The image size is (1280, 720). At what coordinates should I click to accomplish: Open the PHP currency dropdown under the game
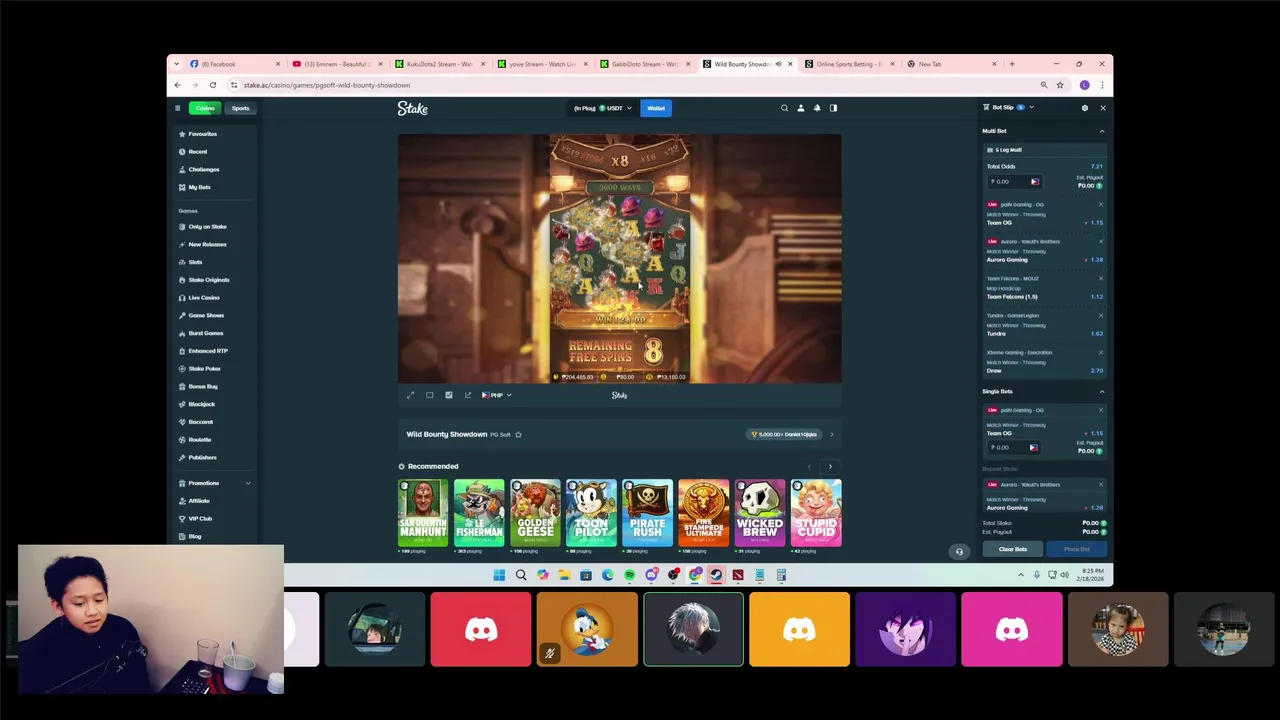click(x=497, y=395)
